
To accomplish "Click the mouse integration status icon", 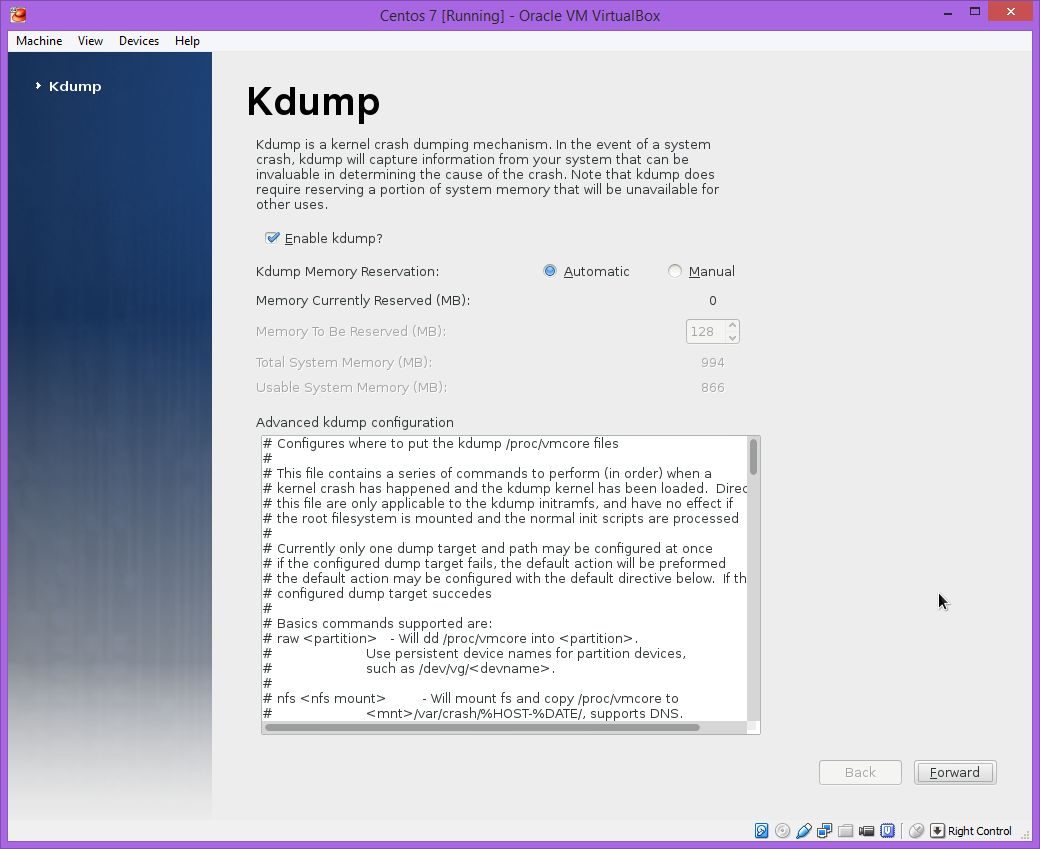I will pyautogui.click(x=917, y=830).
